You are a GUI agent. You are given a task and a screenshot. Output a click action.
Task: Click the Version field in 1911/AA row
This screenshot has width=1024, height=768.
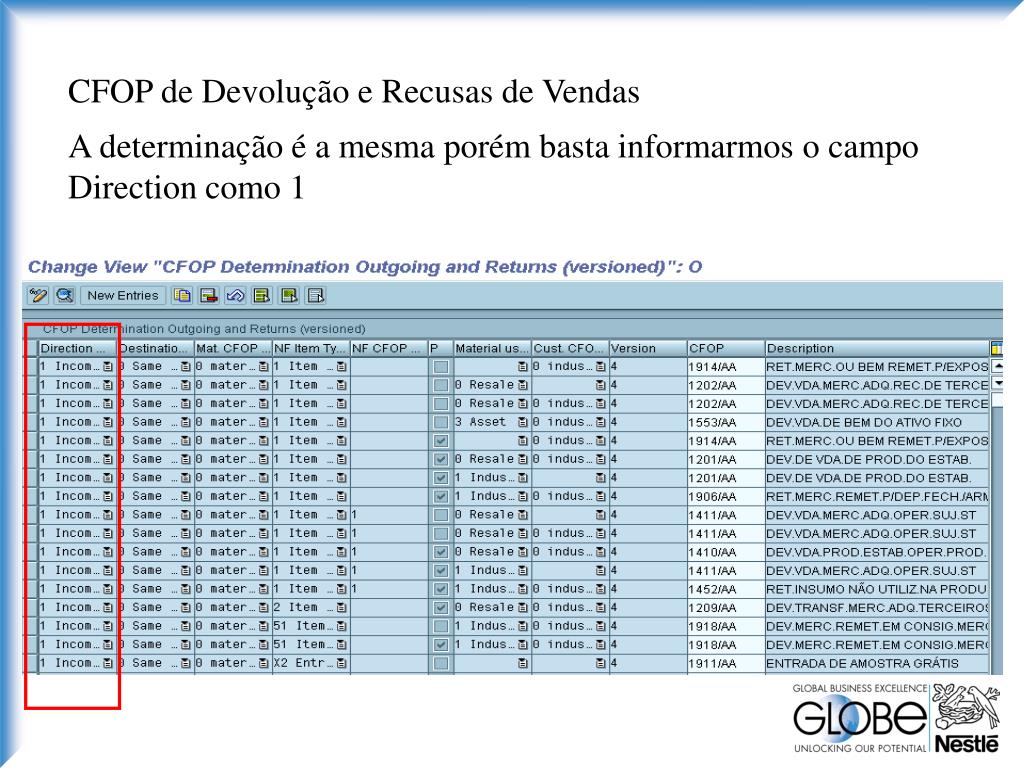click(x=648, y=663)
